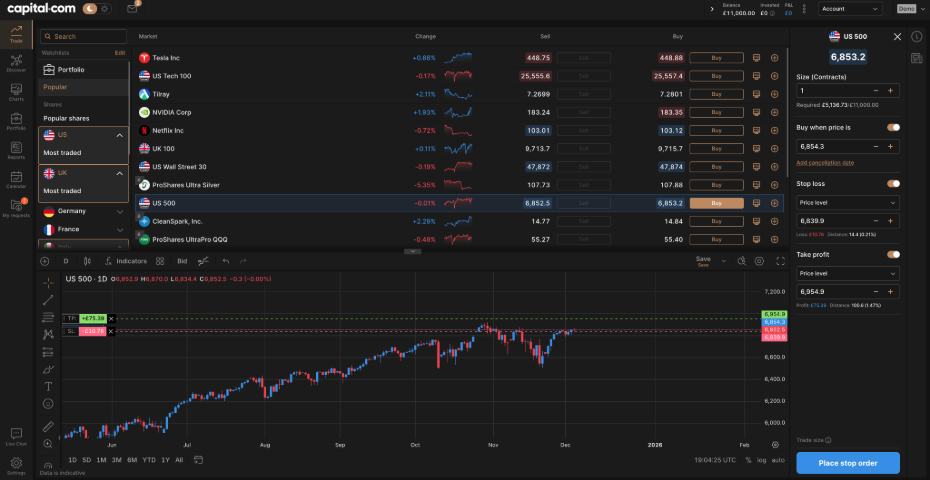Image resolution: width=930 pixels, height=480 pixels.
Task: Open chart settings gear icon
Action: click(x=759, y=261)
